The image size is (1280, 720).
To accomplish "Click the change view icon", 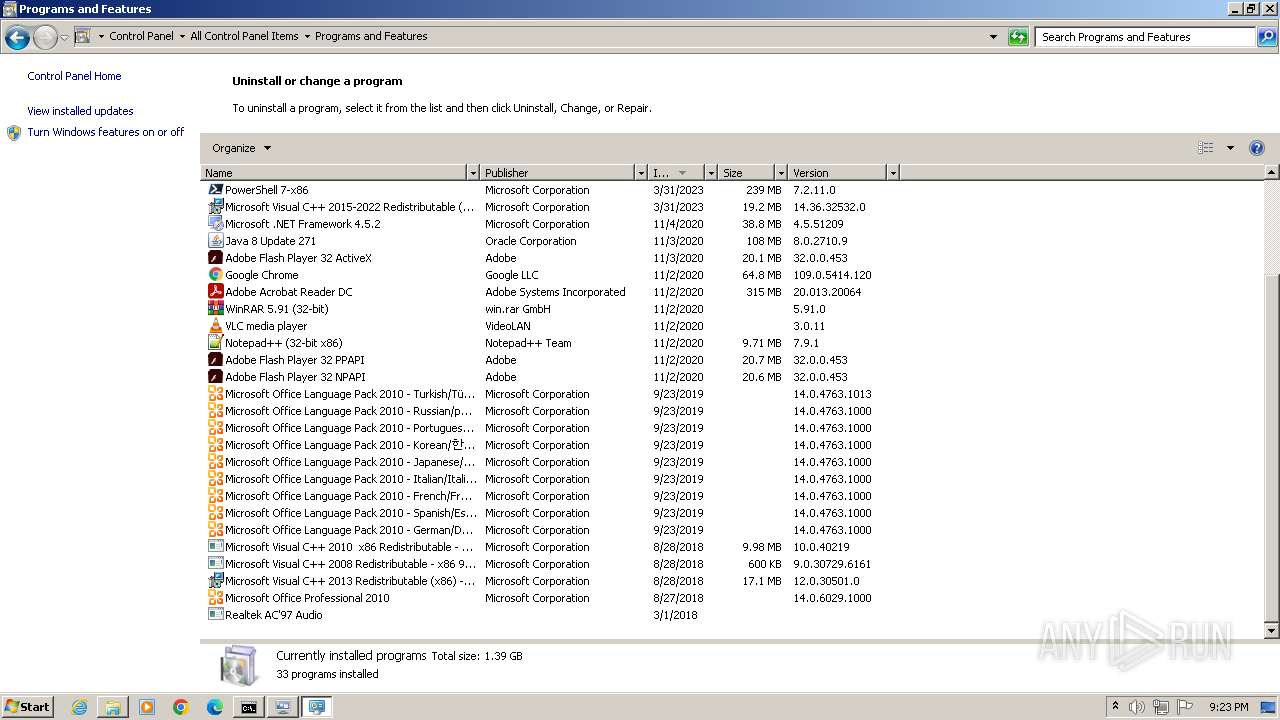I will pyautogui.click(x=1206, y=148).
